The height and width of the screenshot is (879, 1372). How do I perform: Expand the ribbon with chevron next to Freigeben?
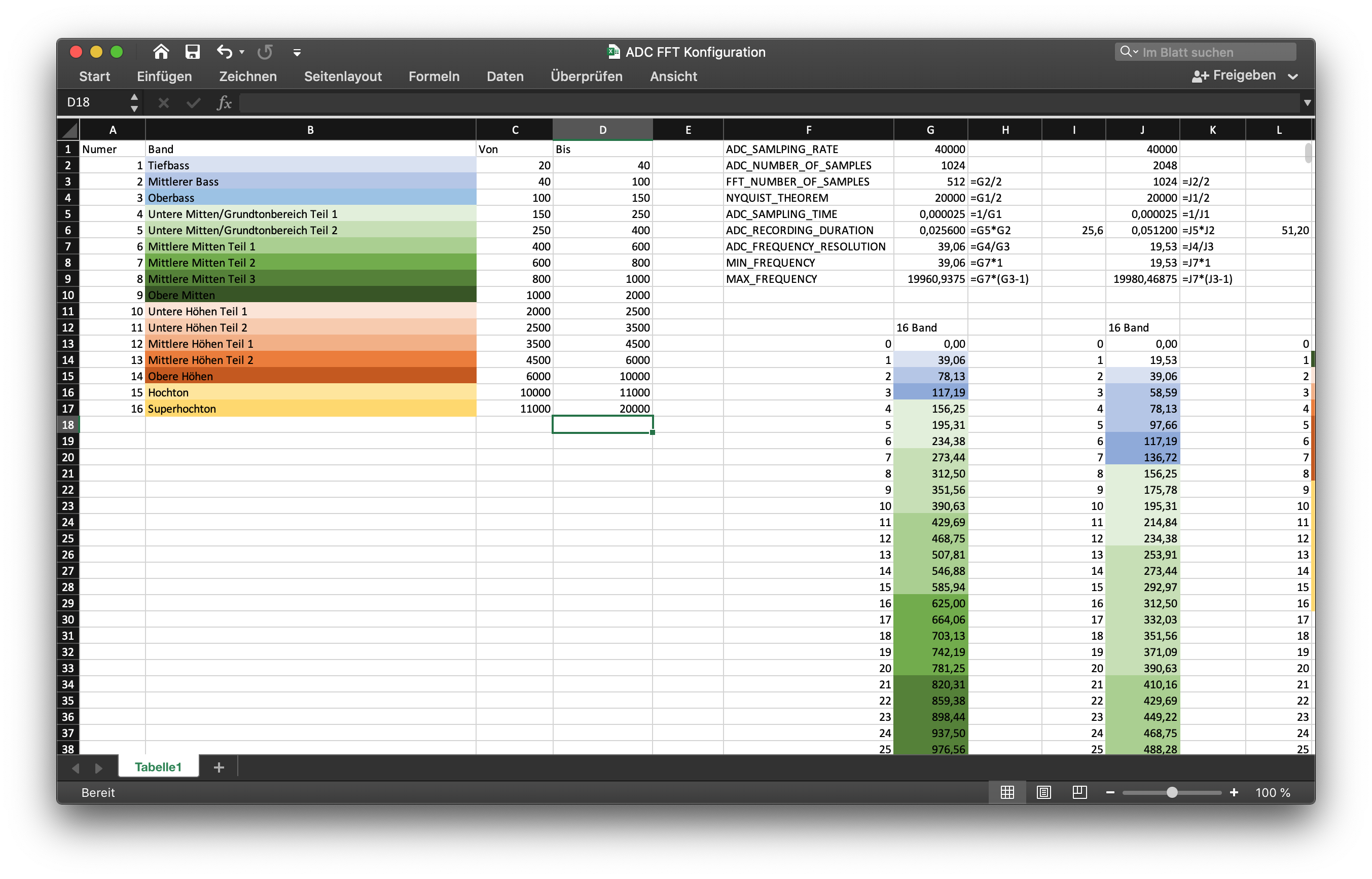tap(1293, 77)
